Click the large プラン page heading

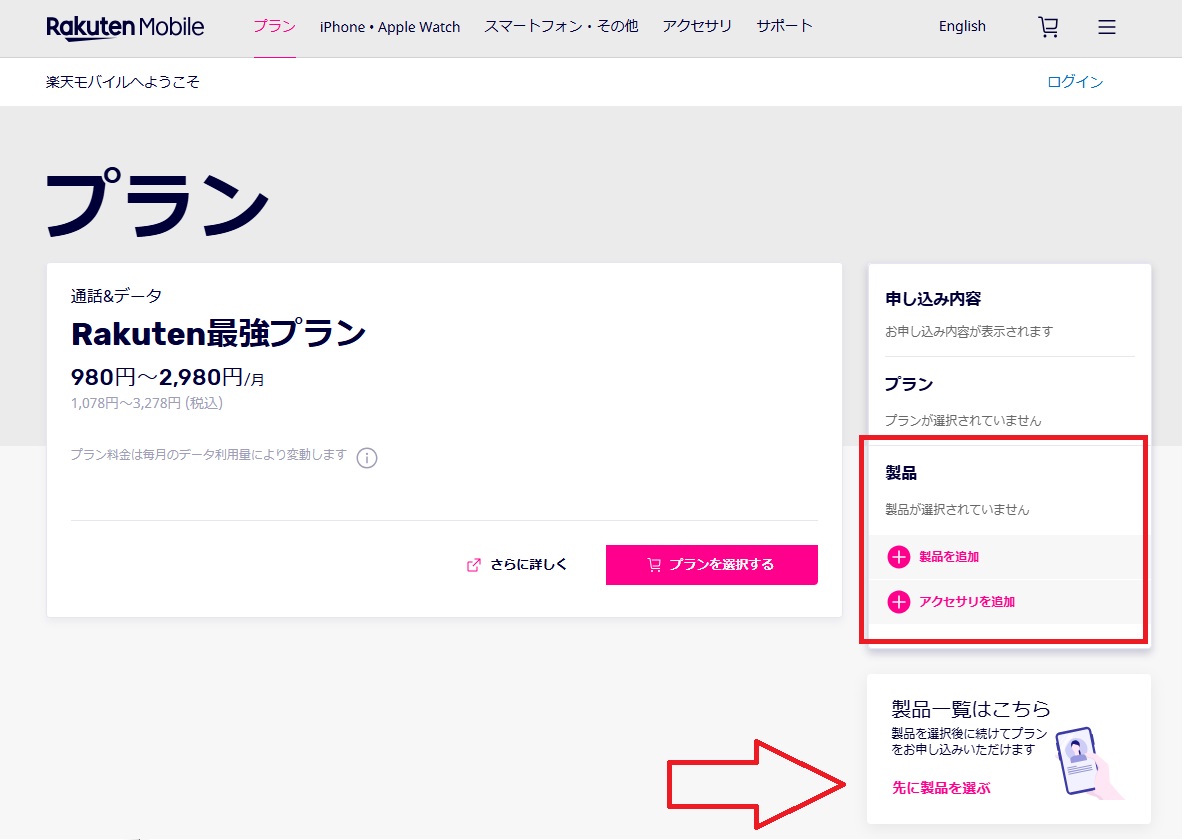coord(158,204)
